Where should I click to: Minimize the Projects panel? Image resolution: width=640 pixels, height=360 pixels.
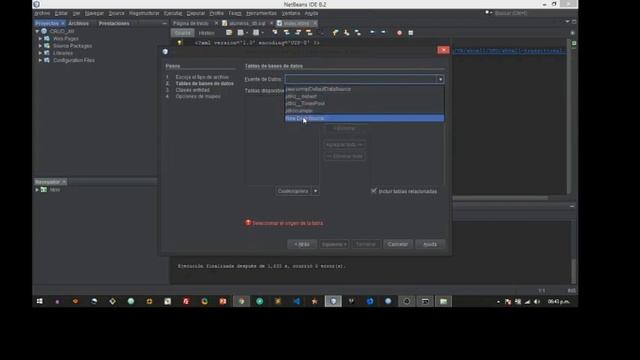(x=164, y=24)
